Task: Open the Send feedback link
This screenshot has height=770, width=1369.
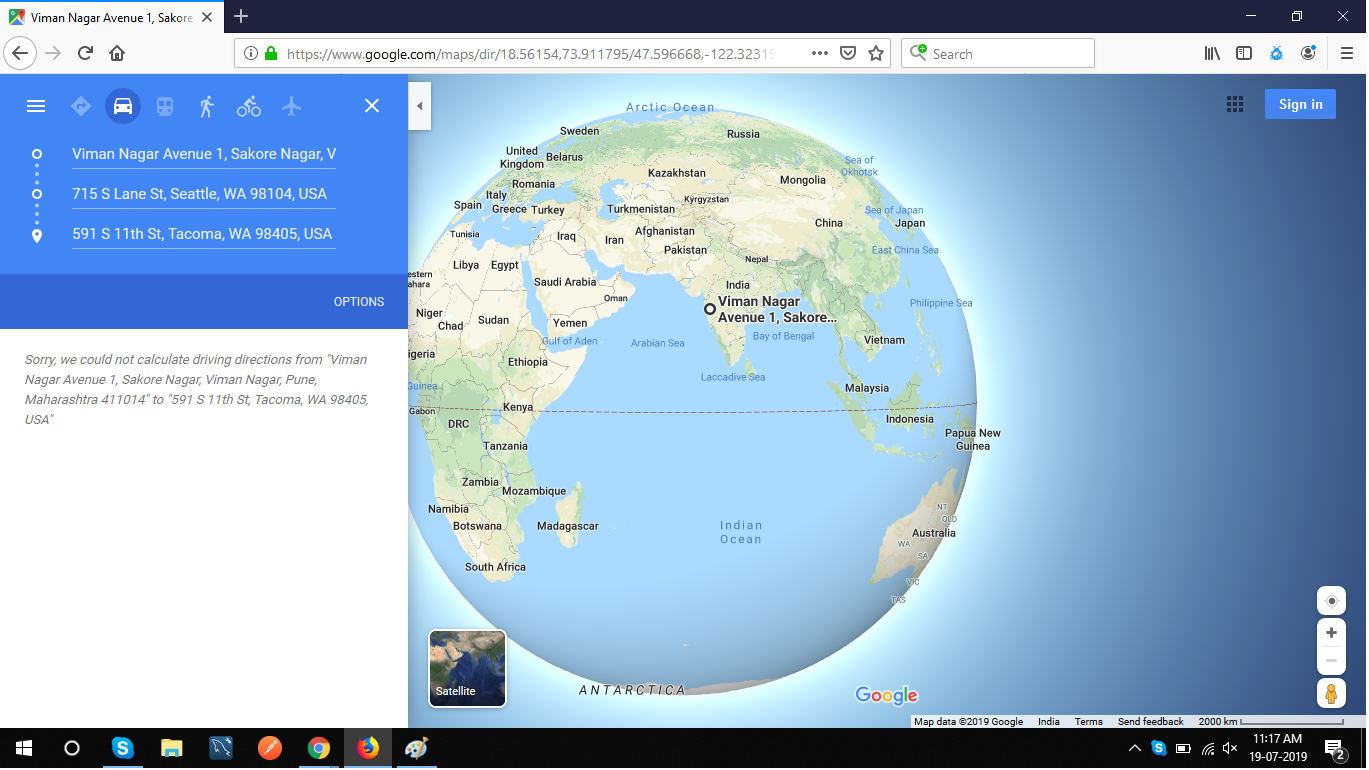Action: (1151, 722)
